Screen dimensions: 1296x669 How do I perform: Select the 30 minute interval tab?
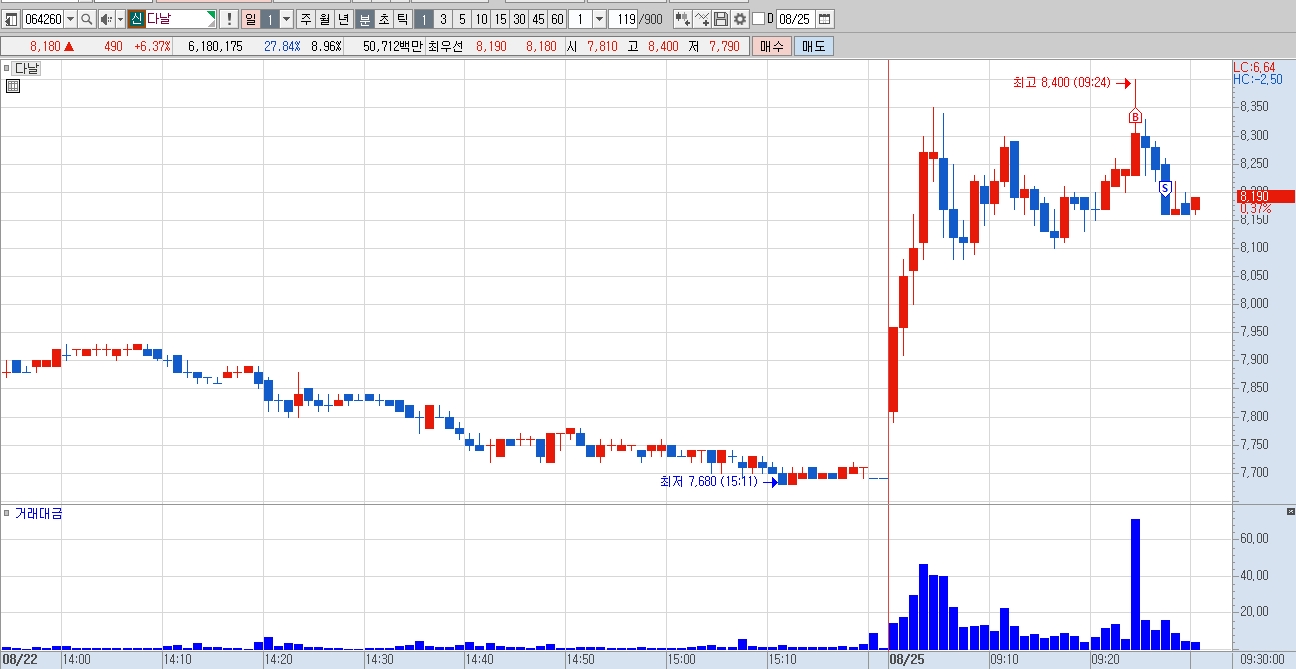[x=519, y=19]
